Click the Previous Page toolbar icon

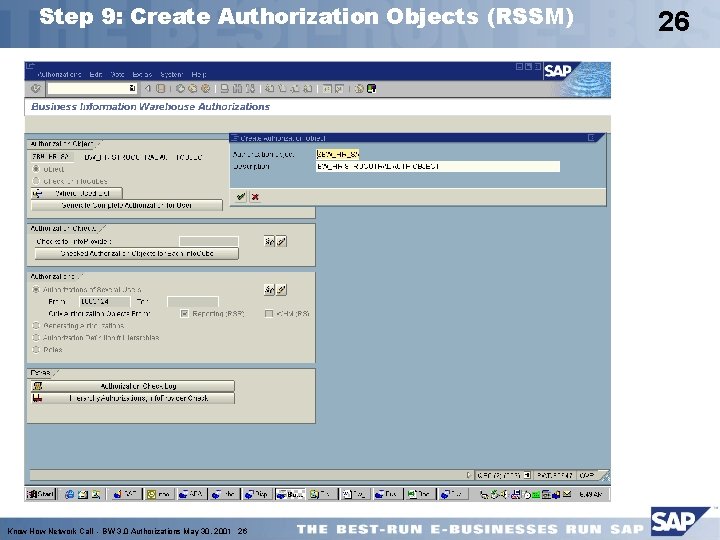[x=282, y=89]
